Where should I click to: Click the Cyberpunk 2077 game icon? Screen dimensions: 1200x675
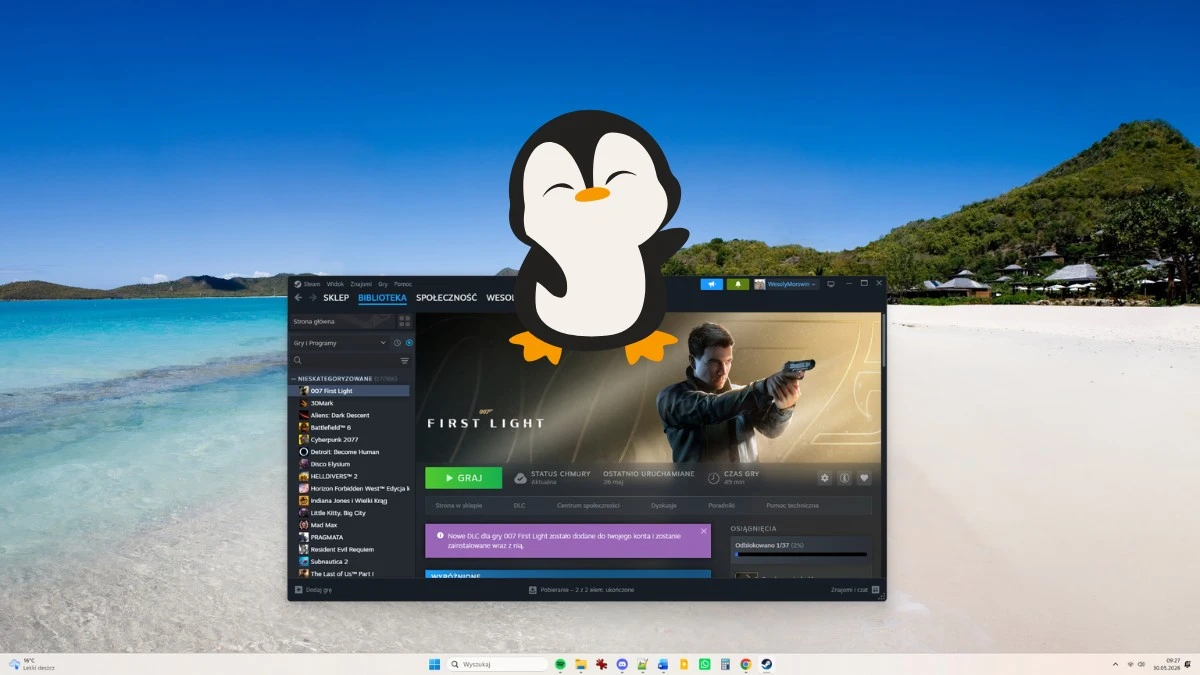[x=303, y=439]
